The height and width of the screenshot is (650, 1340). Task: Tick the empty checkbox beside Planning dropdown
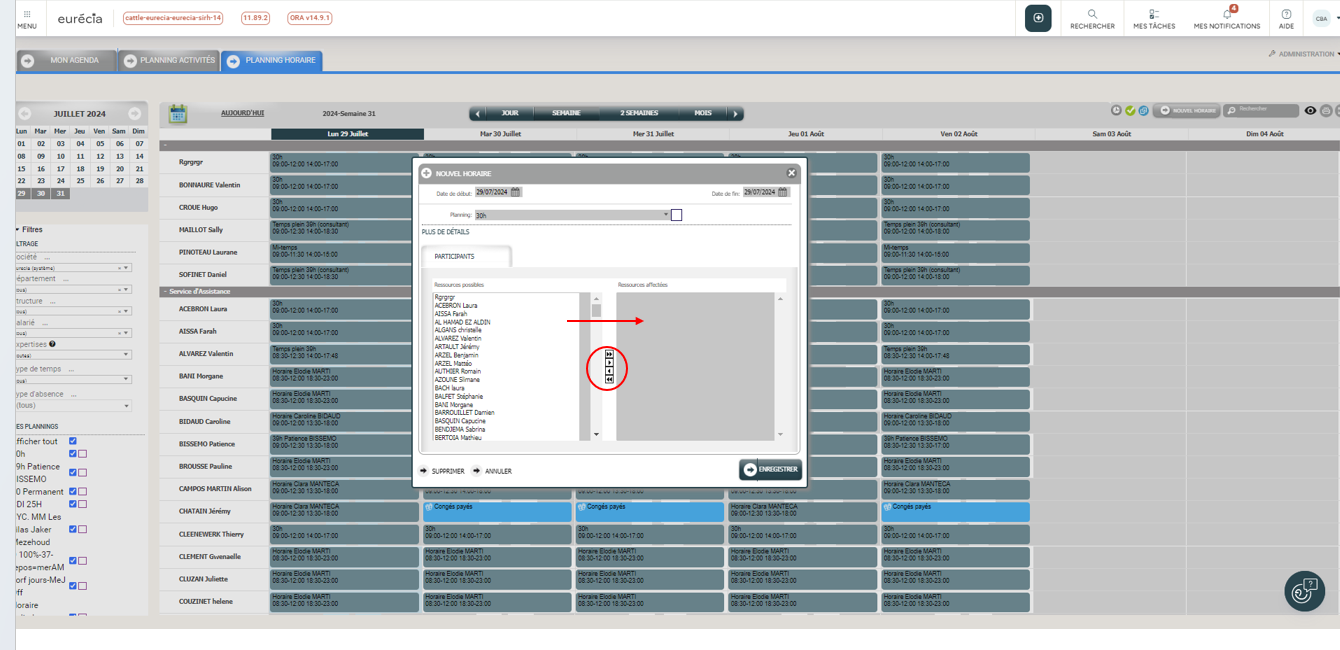coord(676,215)
